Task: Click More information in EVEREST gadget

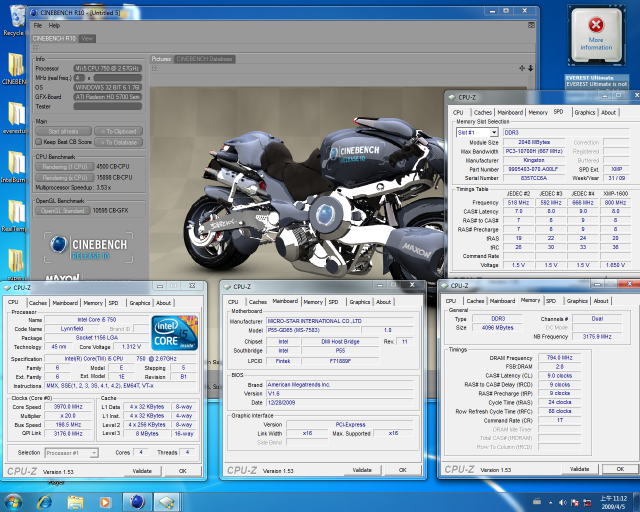Action: (596, 44)
